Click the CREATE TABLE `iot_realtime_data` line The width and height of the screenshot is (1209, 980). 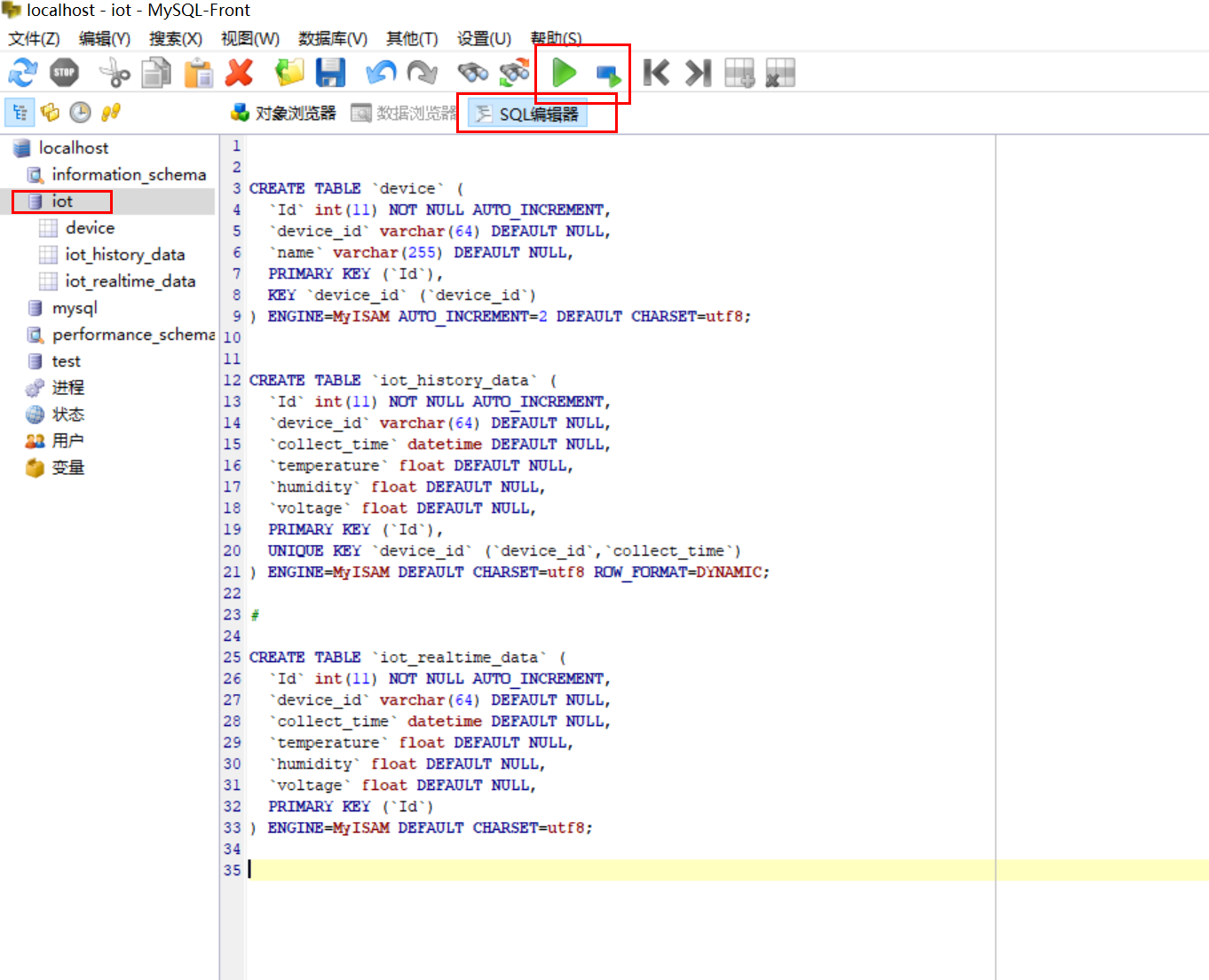coord(407,658)
